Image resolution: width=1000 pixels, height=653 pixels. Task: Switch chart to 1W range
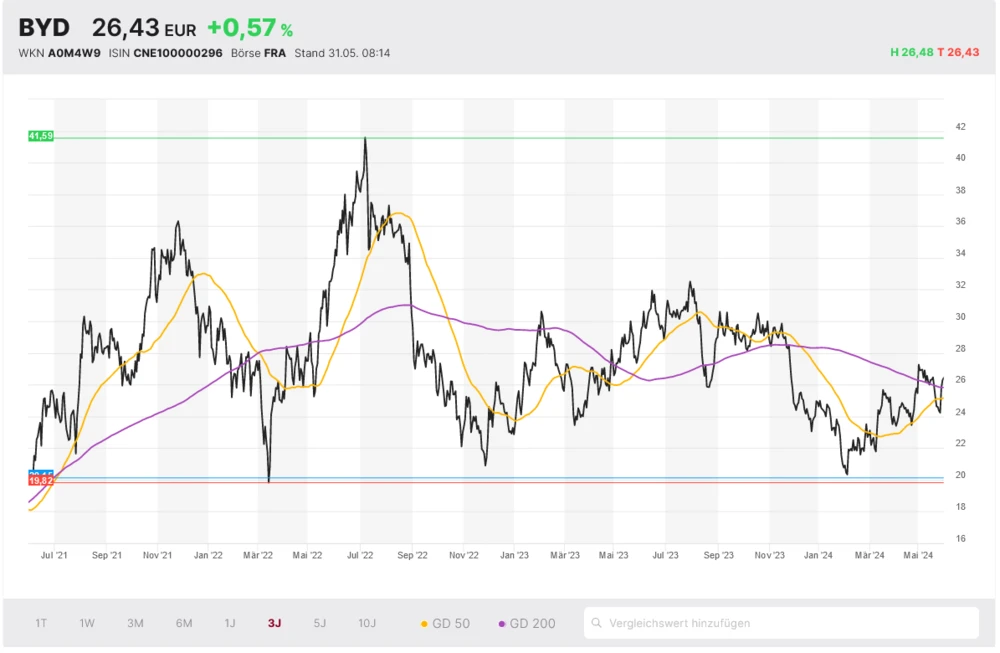click(87, 623)
